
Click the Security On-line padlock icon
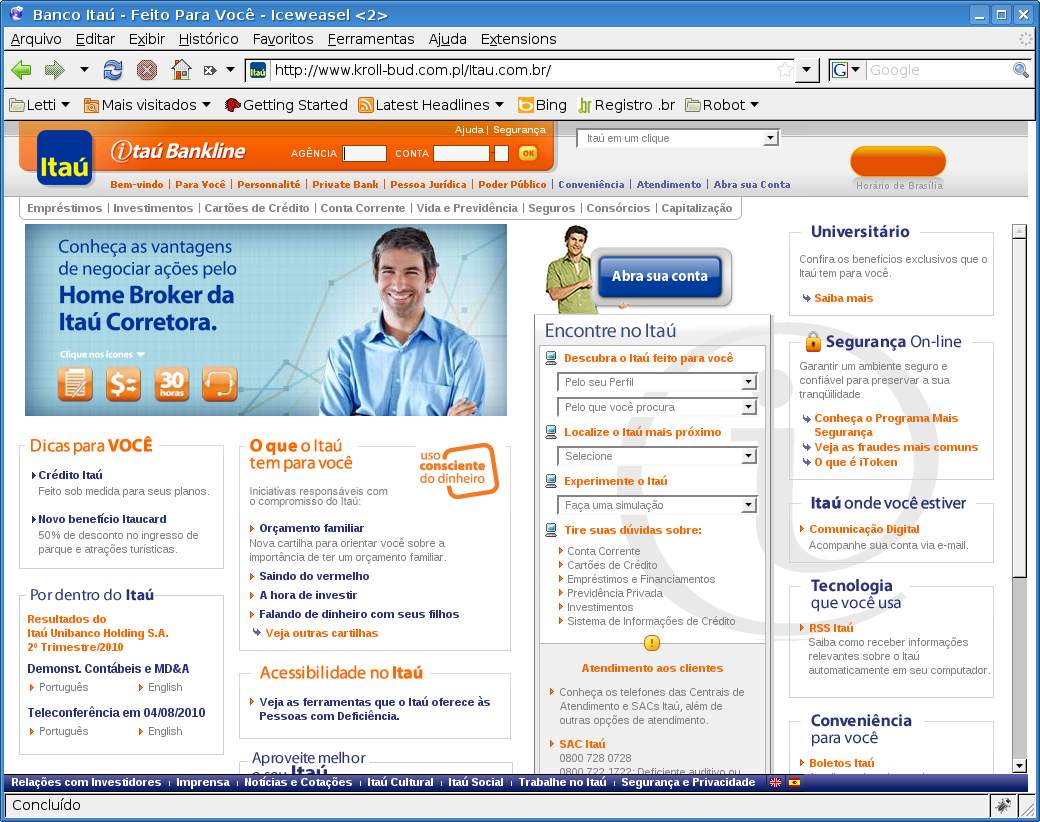(x=813, y=342)
